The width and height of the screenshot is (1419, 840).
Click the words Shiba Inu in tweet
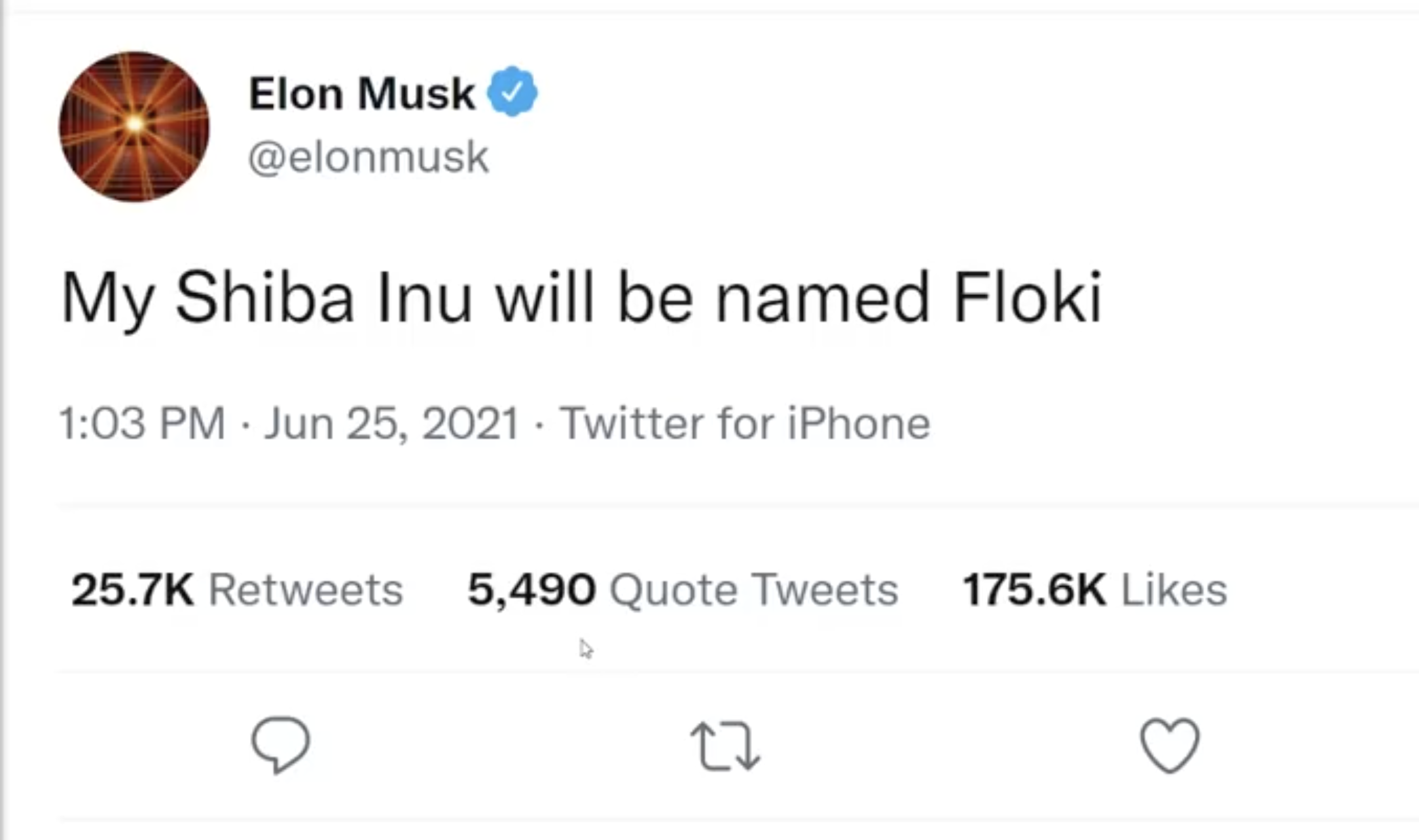click(x=323, y=298)
